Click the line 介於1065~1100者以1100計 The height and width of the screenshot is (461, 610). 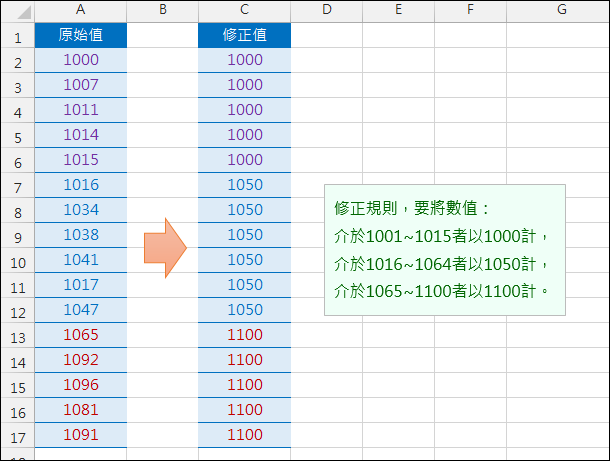coord(440,291)
